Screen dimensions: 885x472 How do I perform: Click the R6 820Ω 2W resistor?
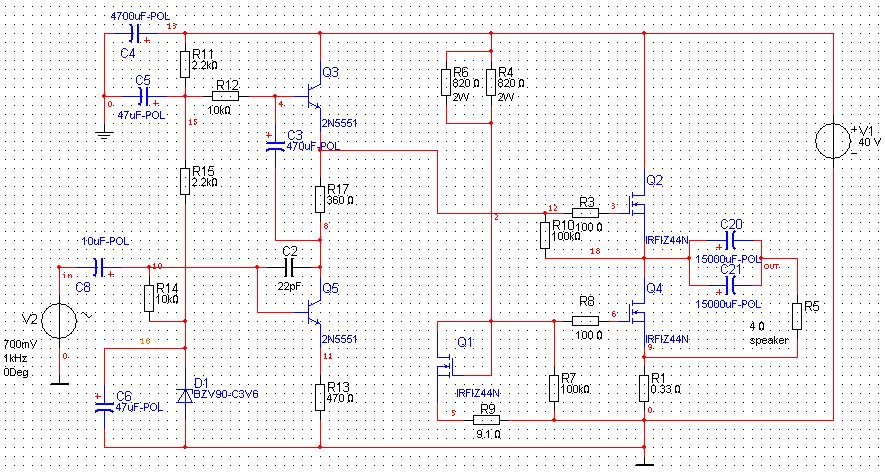(x=447, y=82)
